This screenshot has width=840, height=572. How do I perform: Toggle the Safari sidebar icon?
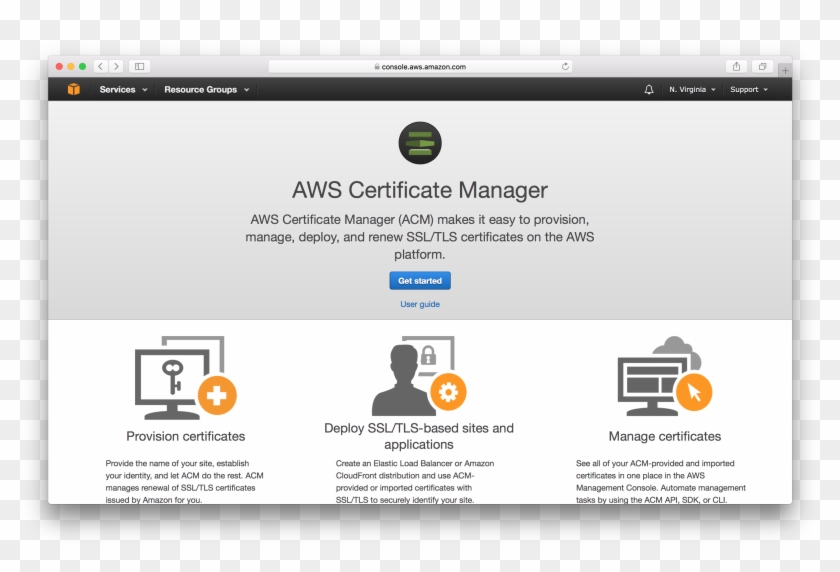[139, 66]
